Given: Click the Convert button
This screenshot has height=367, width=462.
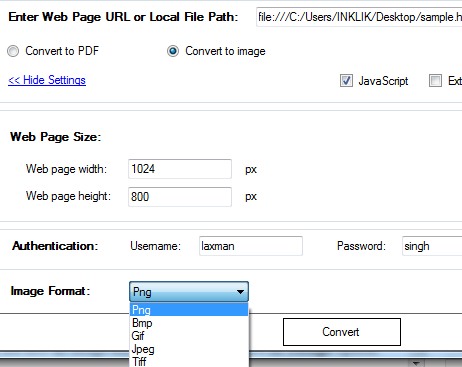Looking at the screenshot, I should point(342,332).
